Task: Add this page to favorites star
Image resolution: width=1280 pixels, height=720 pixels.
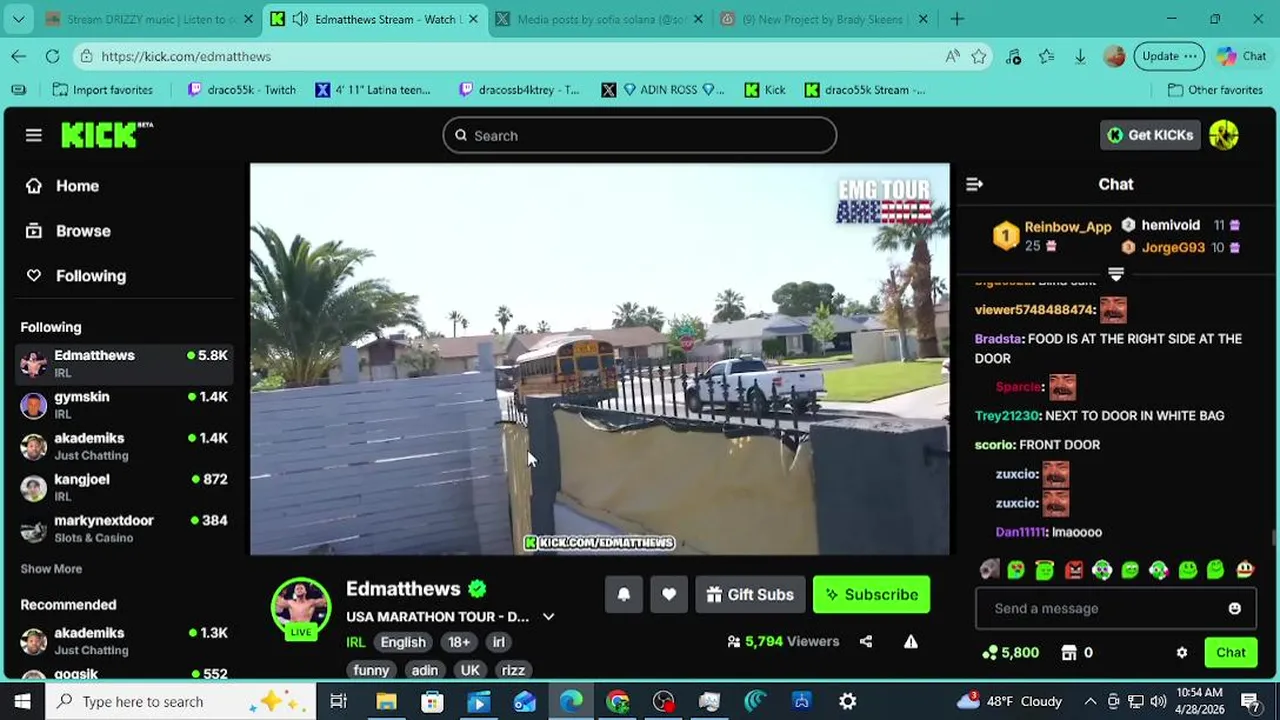Action: tap(979, 57)
